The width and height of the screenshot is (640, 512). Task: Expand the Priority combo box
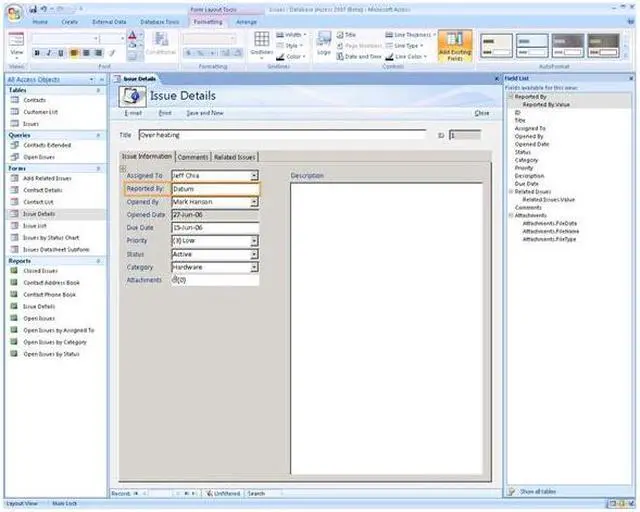coord(254,241)
